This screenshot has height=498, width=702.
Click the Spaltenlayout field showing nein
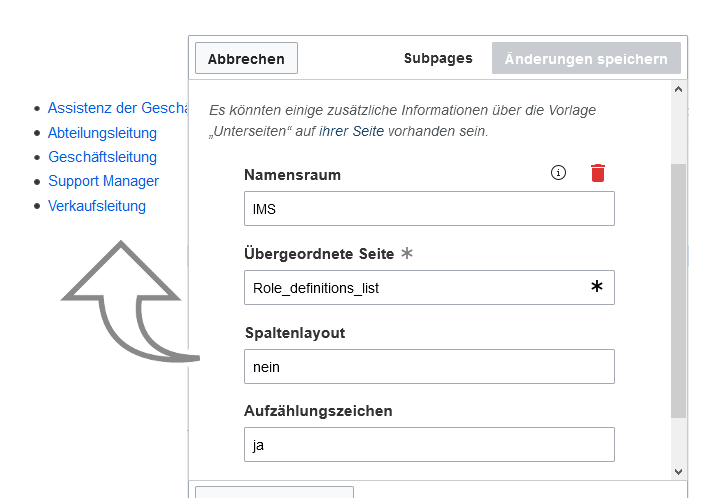[429, 366]
